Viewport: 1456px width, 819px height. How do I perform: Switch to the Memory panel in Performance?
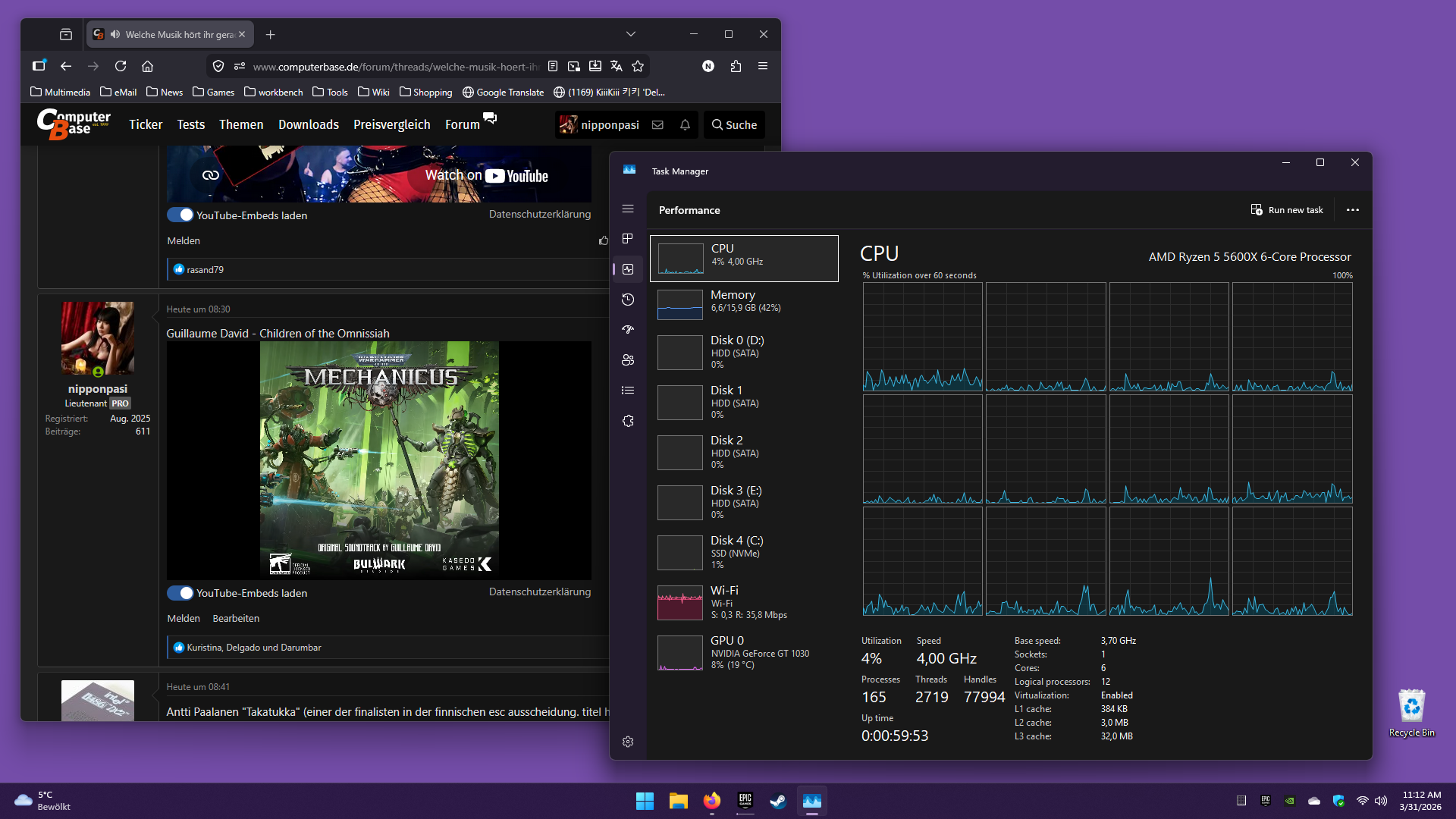pyautogui.click(x=745, y=302)
